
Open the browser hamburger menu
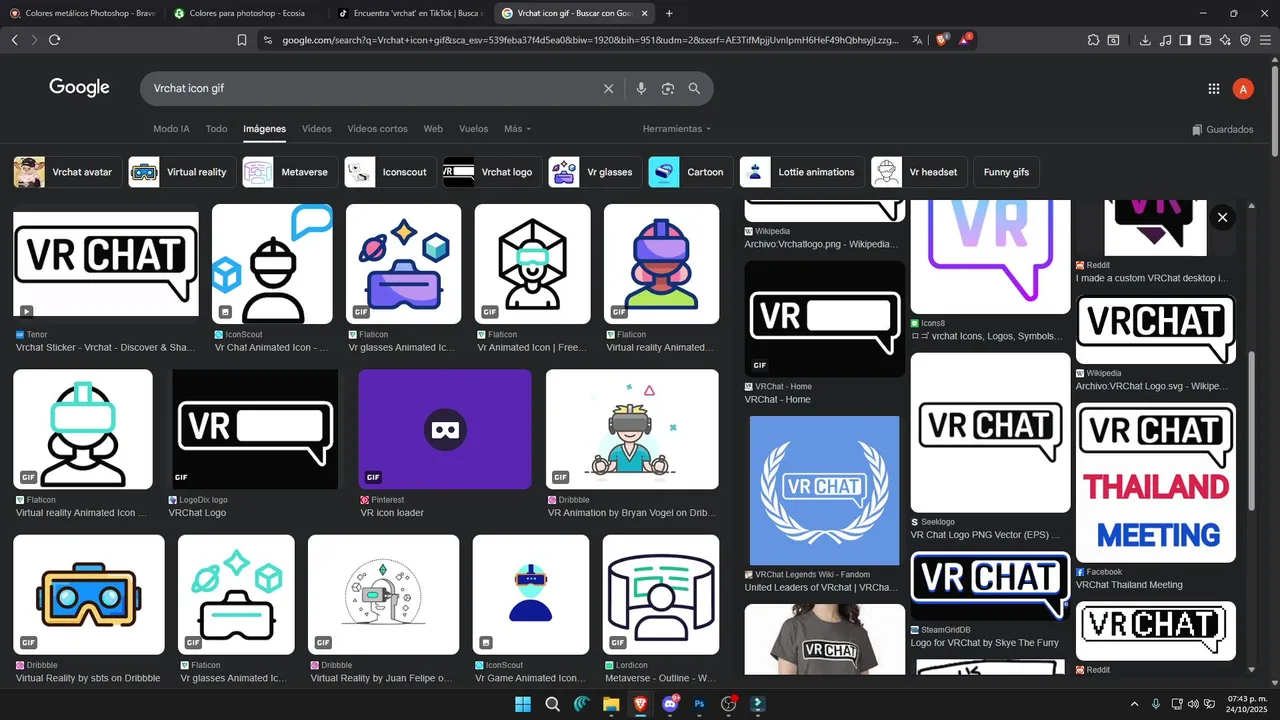pyautogui.click(x=1265, y=40)
